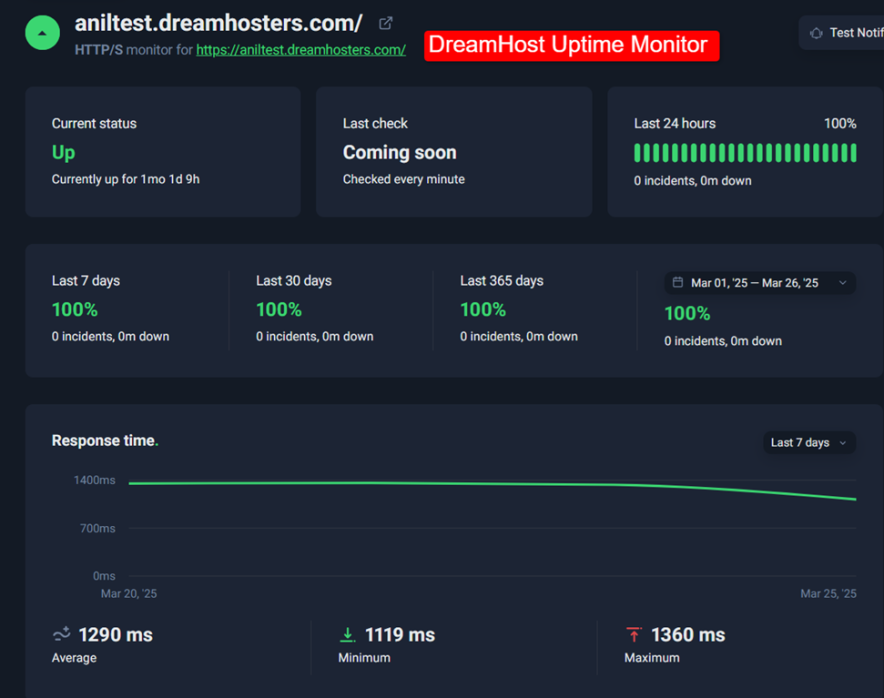Click the 'Response time.' heading
The height and width of the screenshot is (698, 884).
105,440
